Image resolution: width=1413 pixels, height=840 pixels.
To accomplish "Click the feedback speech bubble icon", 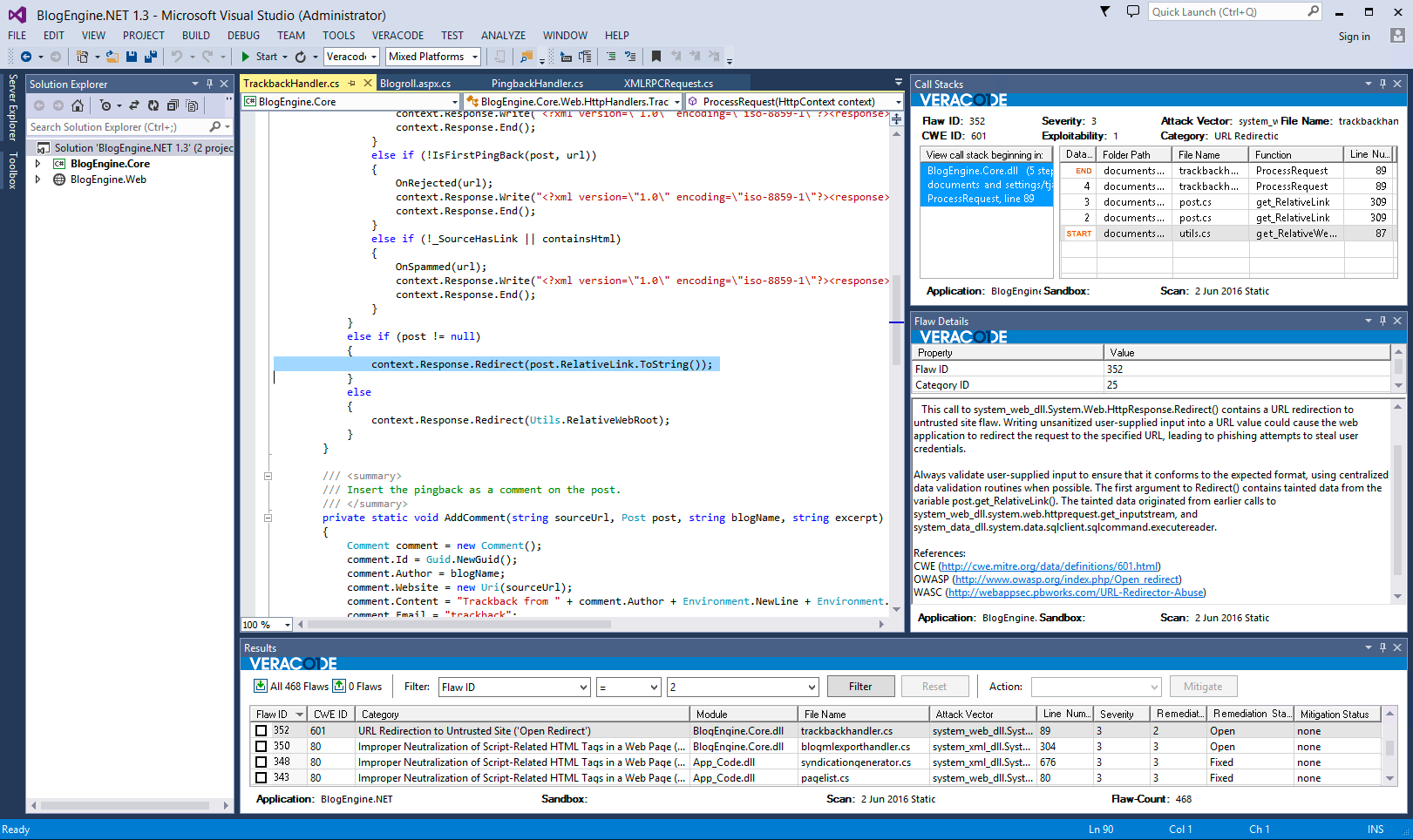I will click(1133, 11).
